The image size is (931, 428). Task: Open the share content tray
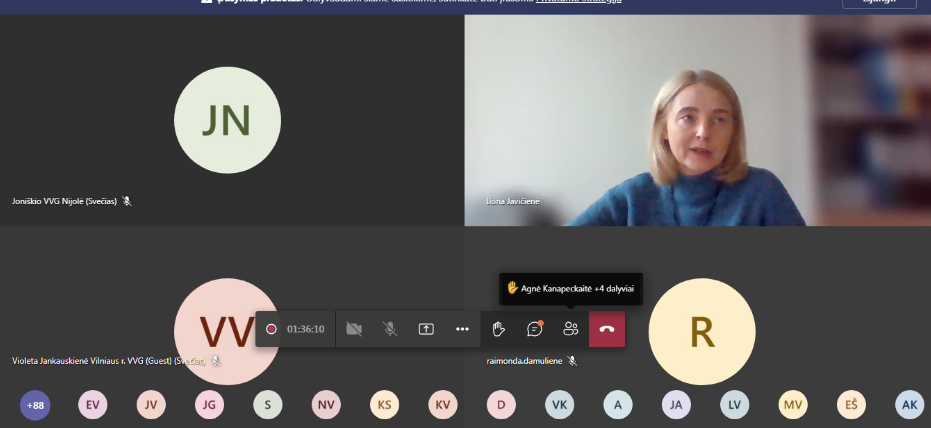point(426,329)
